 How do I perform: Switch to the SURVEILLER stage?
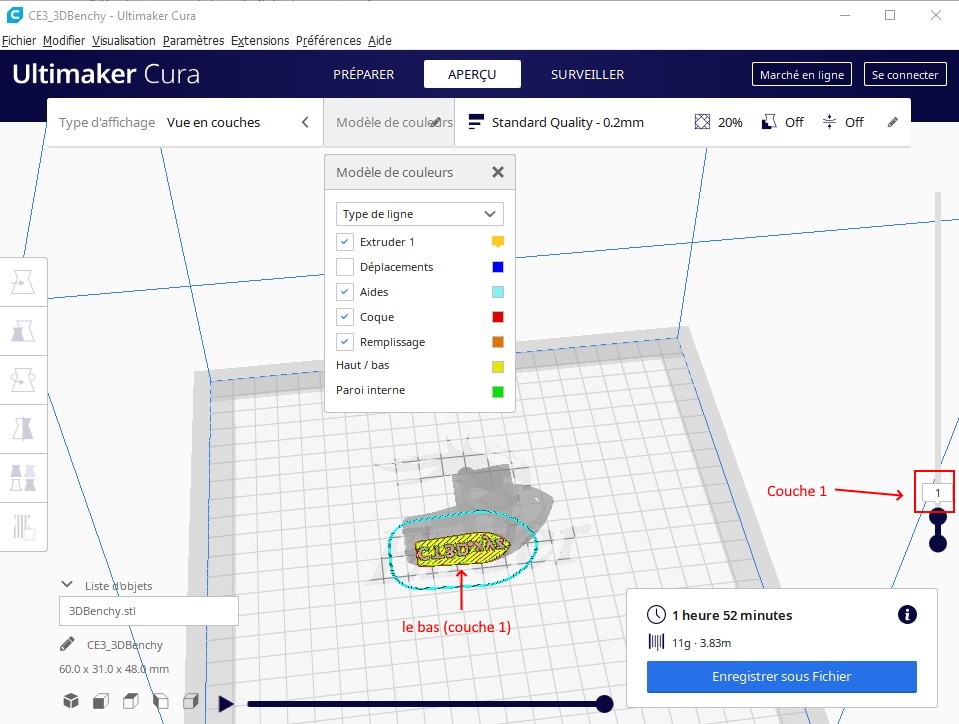[587, 74]
